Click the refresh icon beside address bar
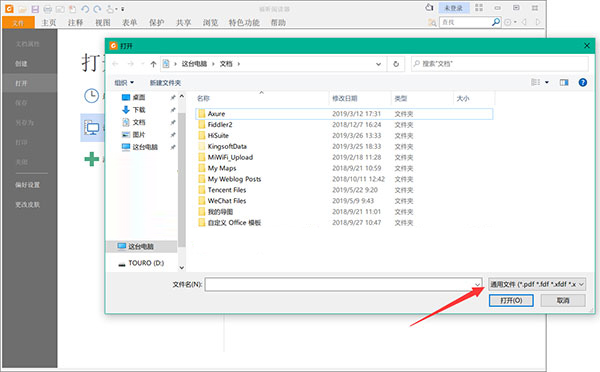The height and width of the screenshot is (372, 600). pos(396,64)
